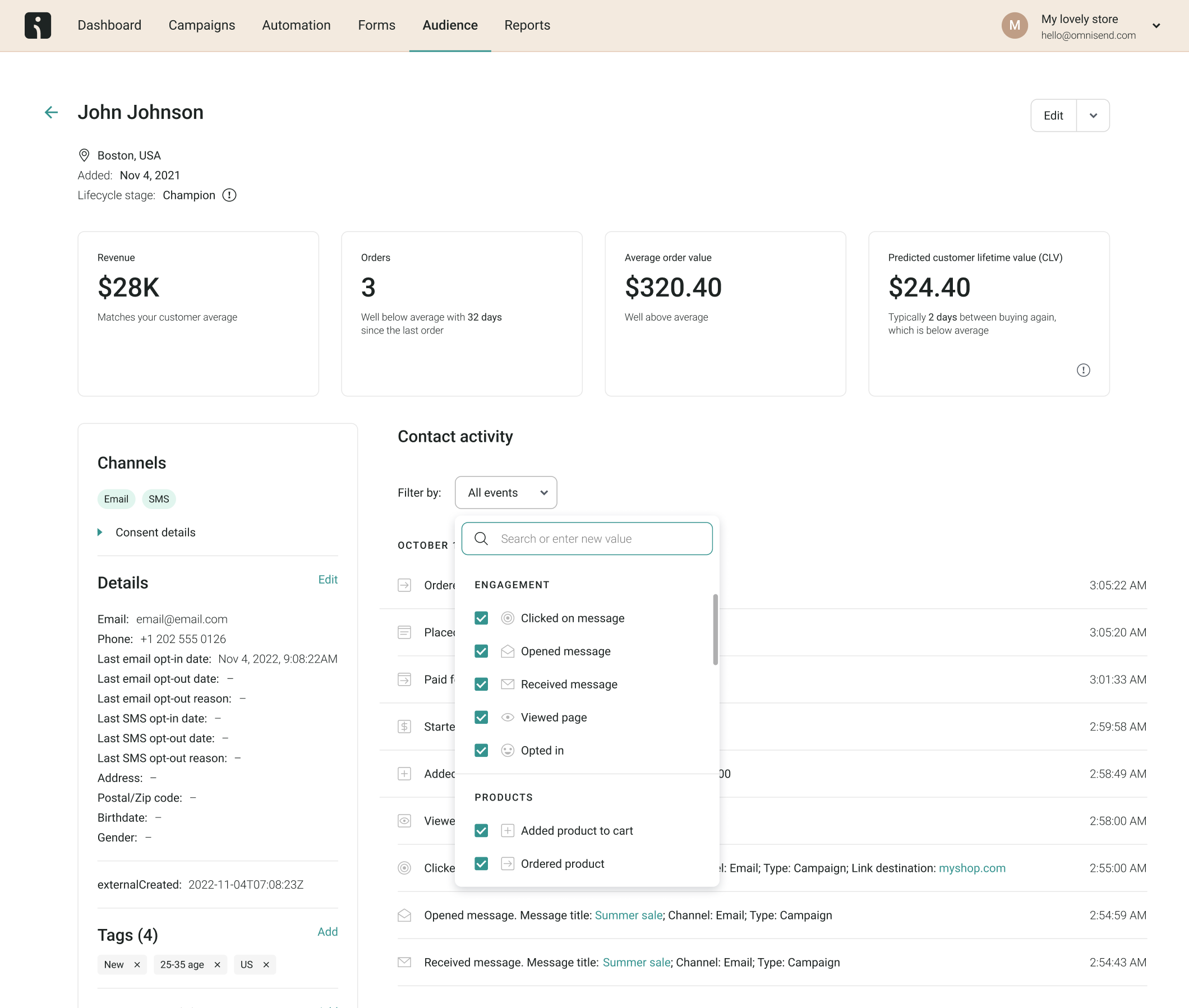This screenshot has width=1189, height=1008.
Task: Click the magnifier icon in the search box
Action: pyautogui.click(x=481, y=539)
